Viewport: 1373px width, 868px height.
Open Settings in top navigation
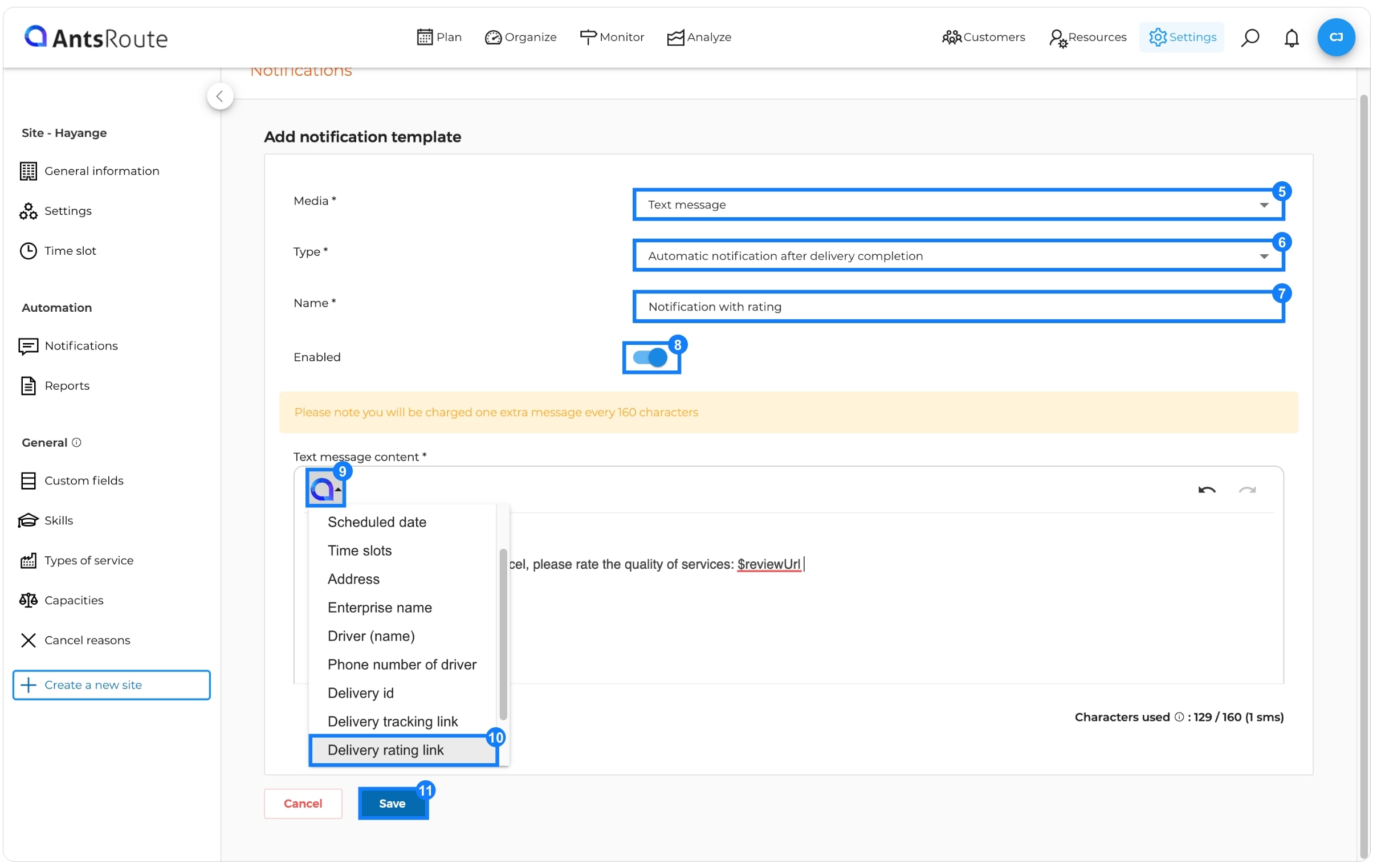coord(1181,37)
